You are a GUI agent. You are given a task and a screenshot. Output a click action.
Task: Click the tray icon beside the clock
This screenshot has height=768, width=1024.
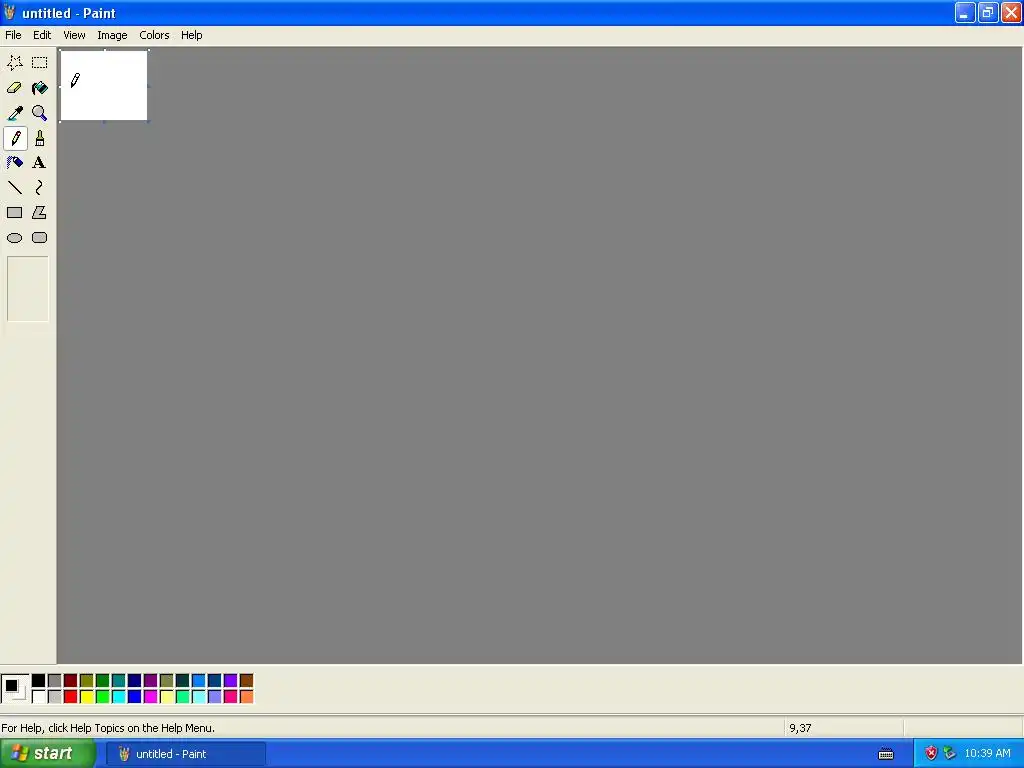point(950,754)
